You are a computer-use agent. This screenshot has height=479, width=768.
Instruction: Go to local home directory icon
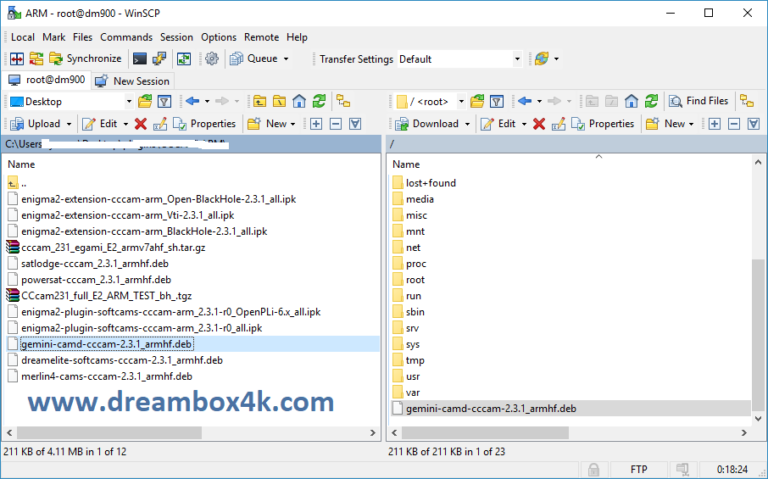tap(299, 101)
